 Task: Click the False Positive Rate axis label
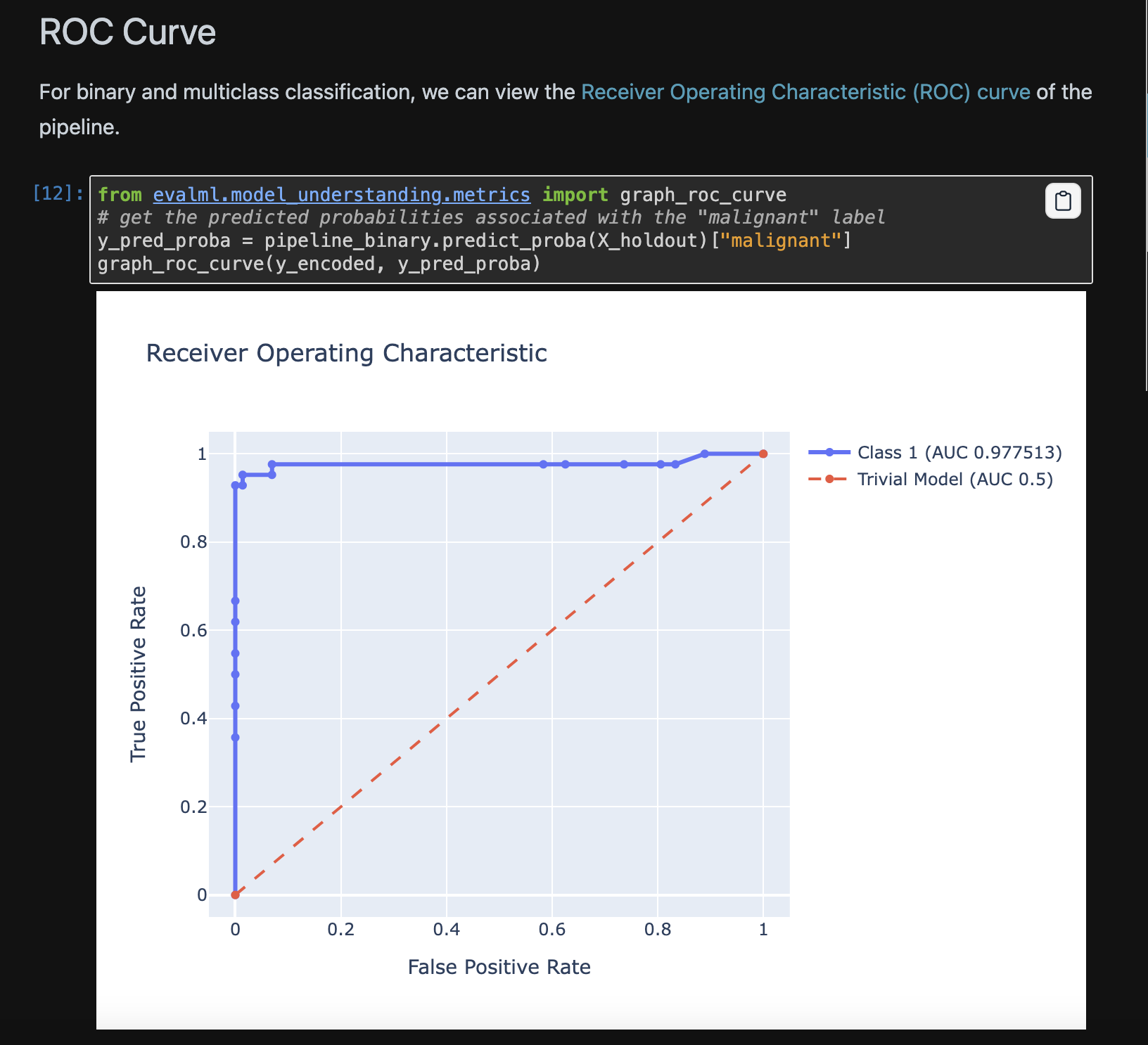tap(499, 966)
